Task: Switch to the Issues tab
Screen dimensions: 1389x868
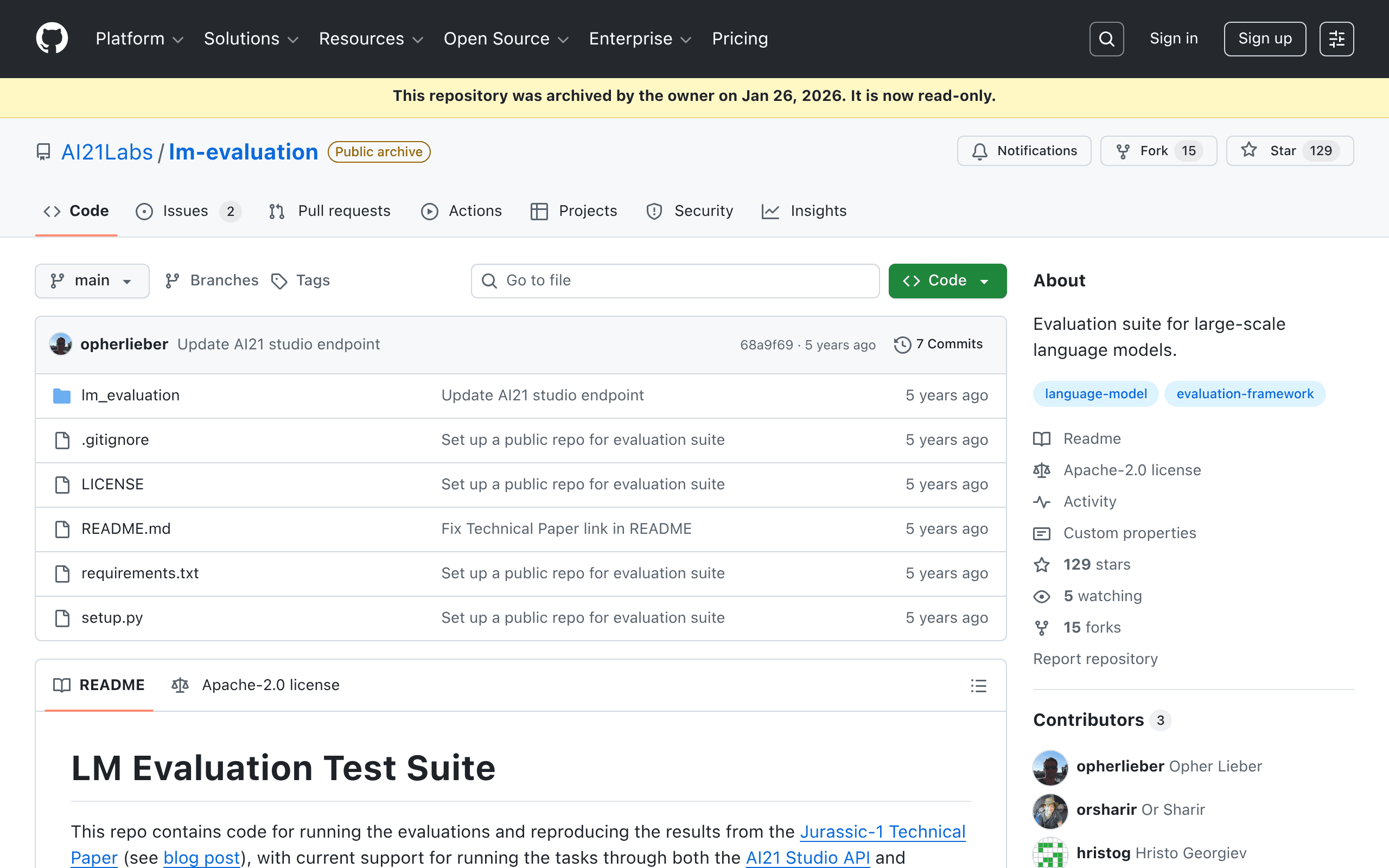Action: point(188,211)
